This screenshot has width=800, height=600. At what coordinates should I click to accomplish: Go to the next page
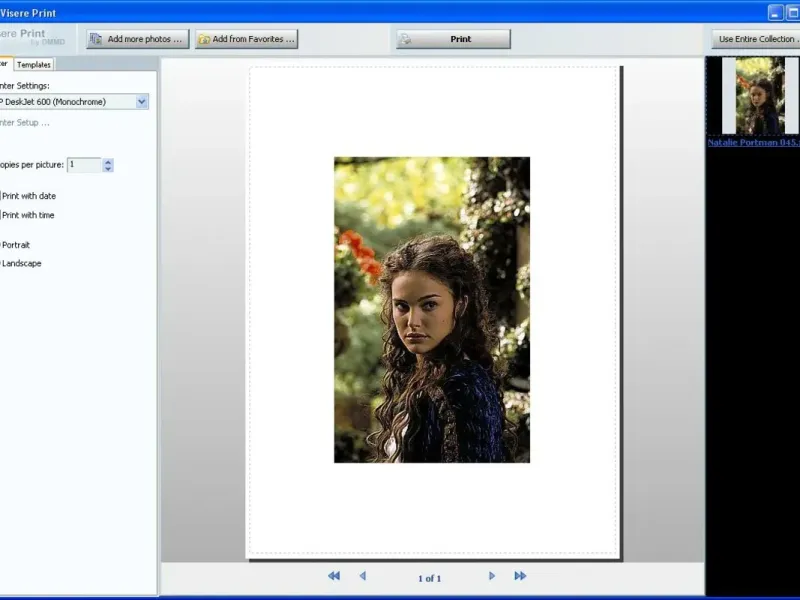[492, 576]
